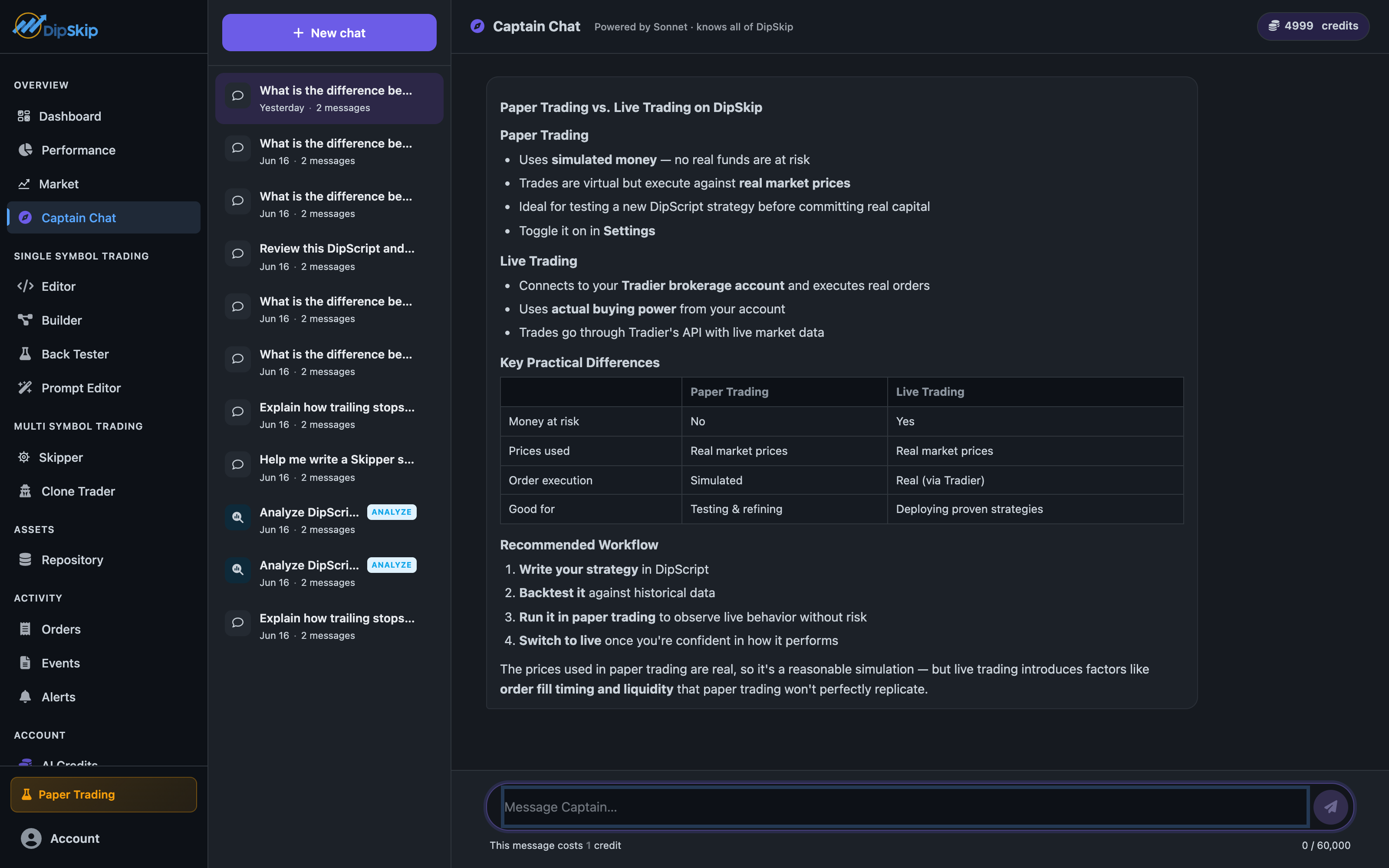Open the Account menu at sidebar bottom
The width and height of the screenshot is (1389, 868).
coord(104,838)
